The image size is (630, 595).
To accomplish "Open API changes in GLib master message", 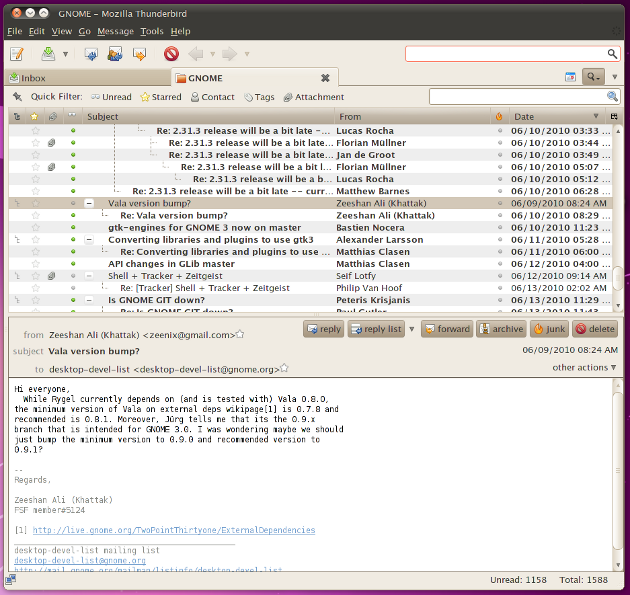I will click(311, 264).
